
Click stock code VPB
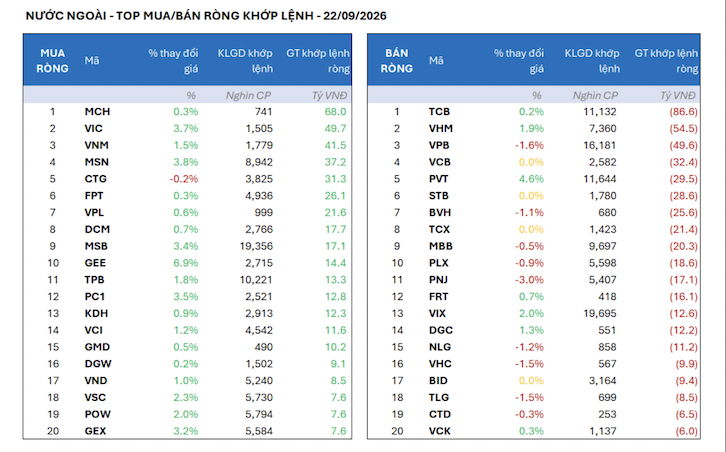coord(439,145)
